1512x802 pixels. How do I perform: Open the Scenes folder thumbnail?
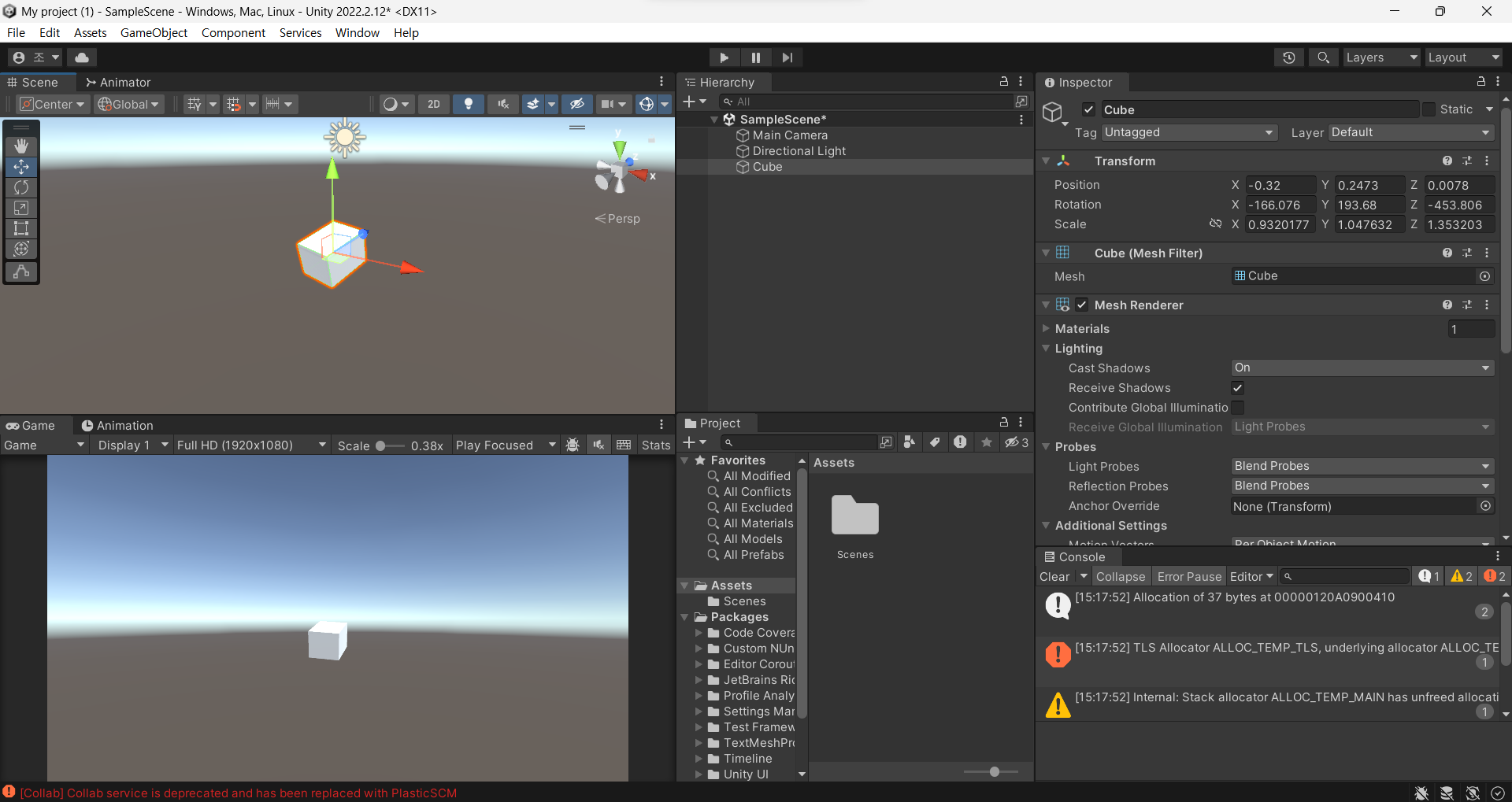[855, 516]
